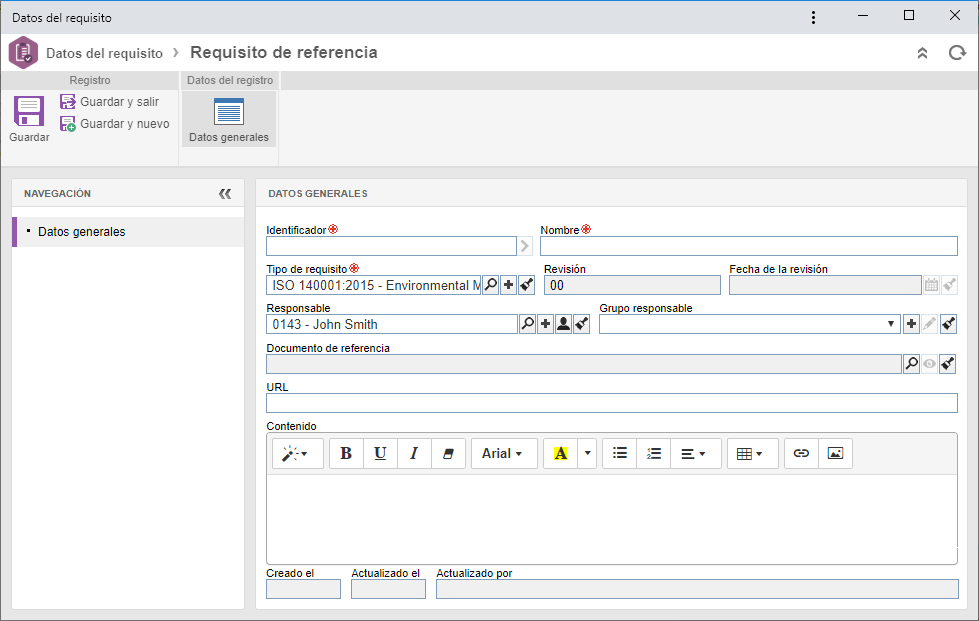Click the Revisión field
Screen dimensions: 979x621
pos(632,285)
